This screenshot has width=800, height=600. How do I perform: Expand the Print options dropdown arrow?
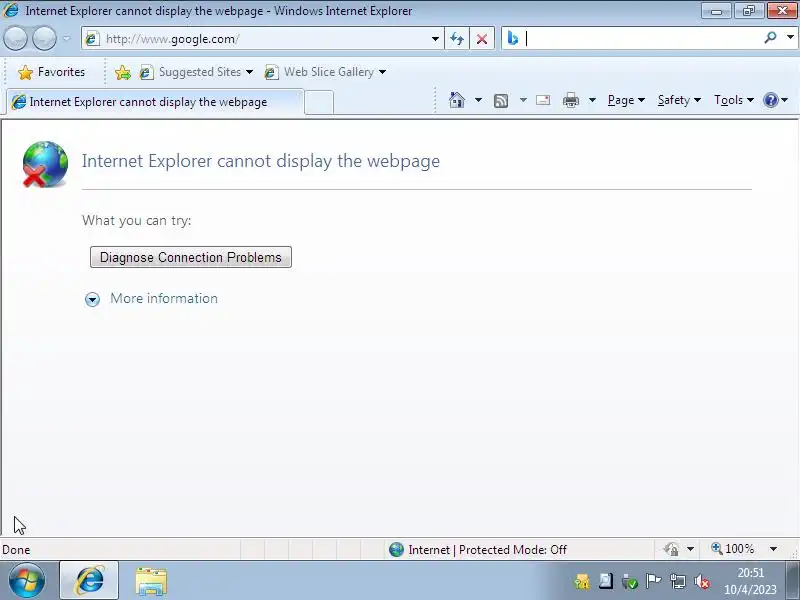point(592,100)
